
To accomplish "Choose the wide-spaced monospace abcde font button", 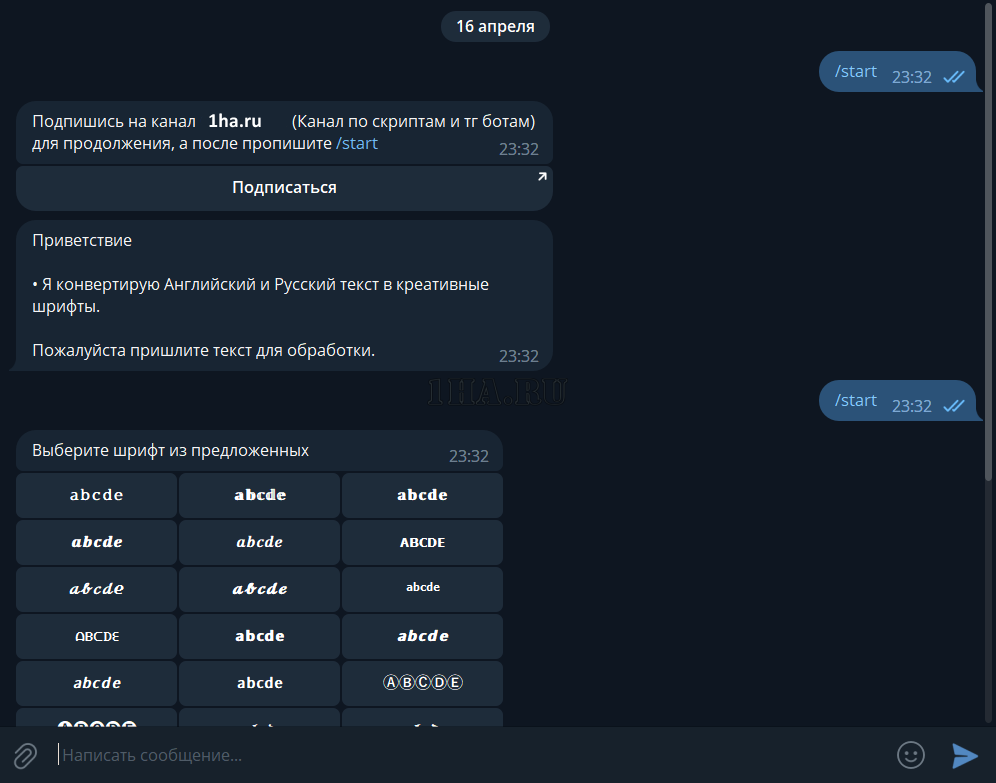I will (x=97, y=495).
